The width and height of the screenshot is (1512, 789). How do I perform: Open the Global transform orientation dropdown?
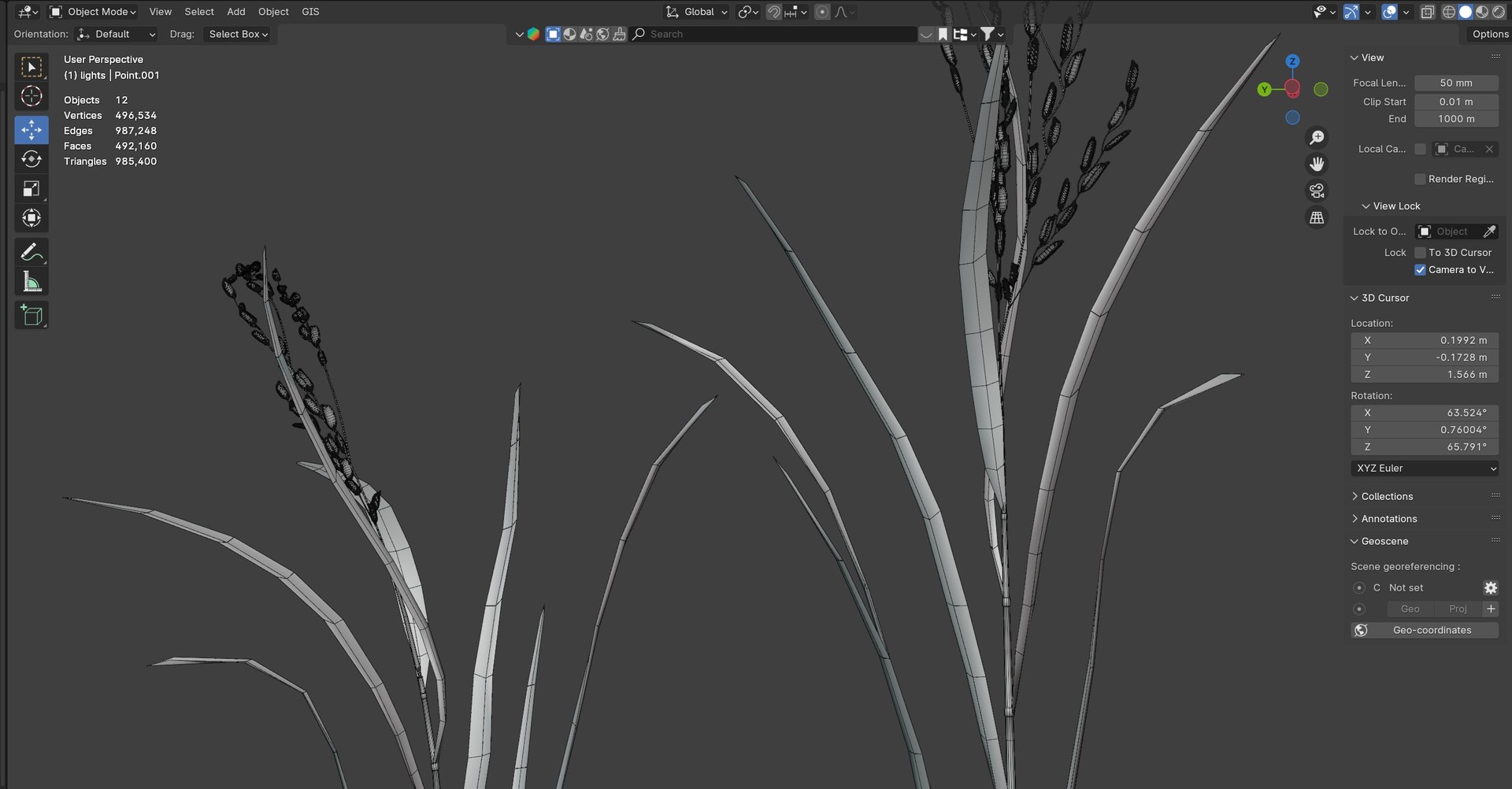(697, 12)
